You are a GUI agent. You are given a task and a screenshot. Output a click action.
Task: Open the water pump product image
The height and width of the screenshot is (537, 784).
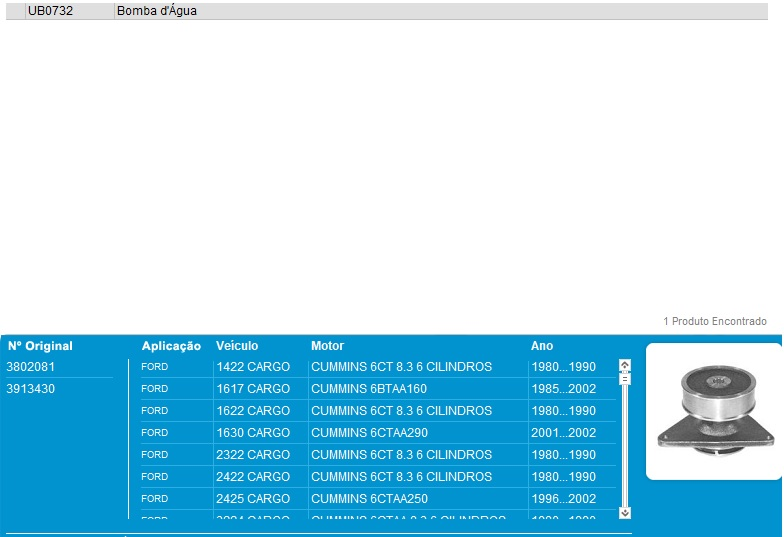(x=714, y=411)
